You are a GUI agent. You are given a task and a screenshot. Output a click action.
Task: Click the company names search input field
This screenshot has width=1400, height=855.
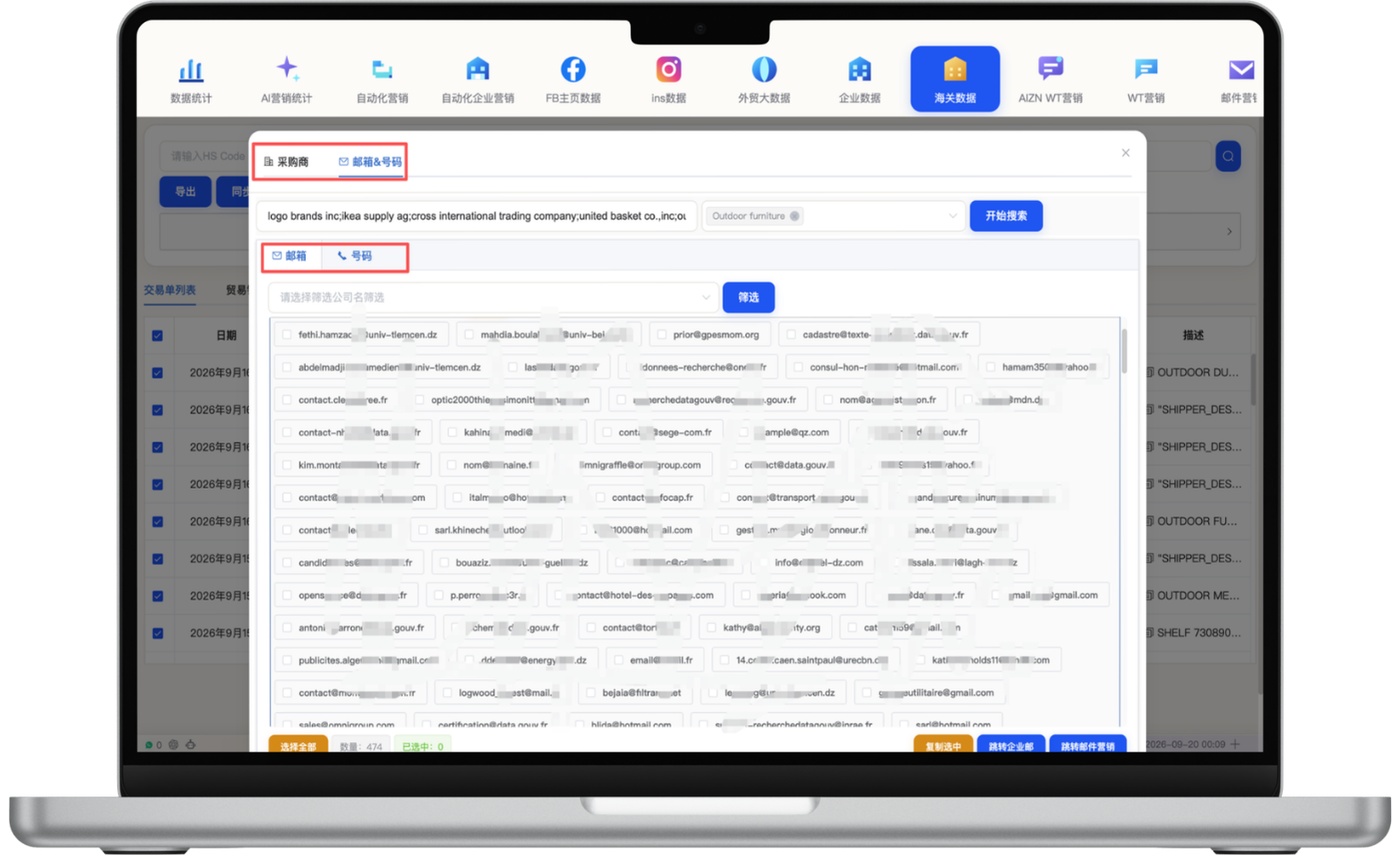point(476,216)
